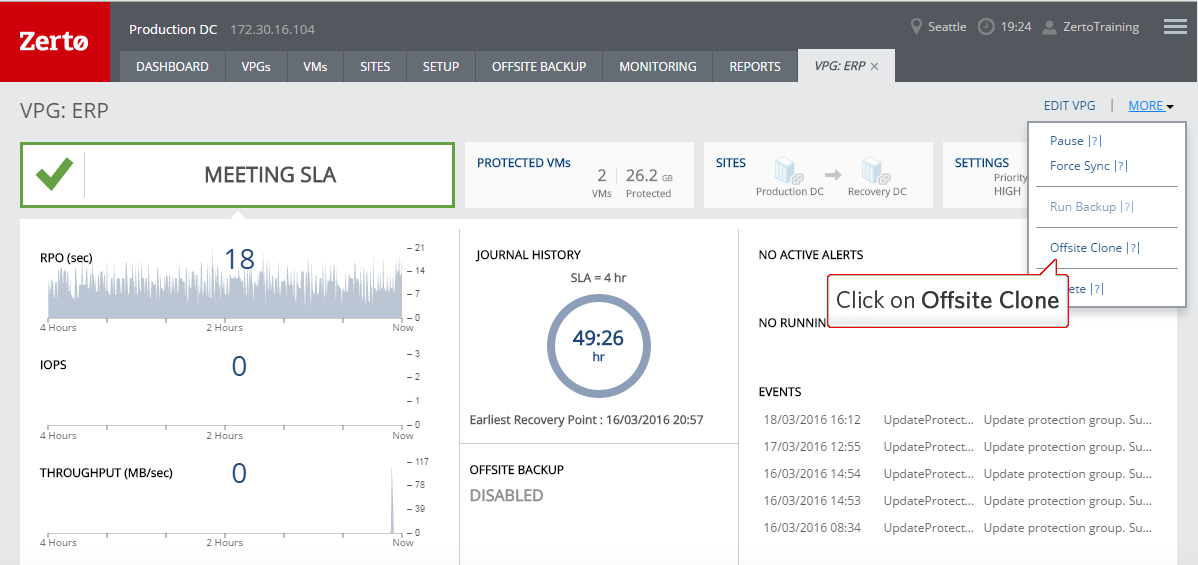Choose Run Backup from the menu

(1083, 206)
